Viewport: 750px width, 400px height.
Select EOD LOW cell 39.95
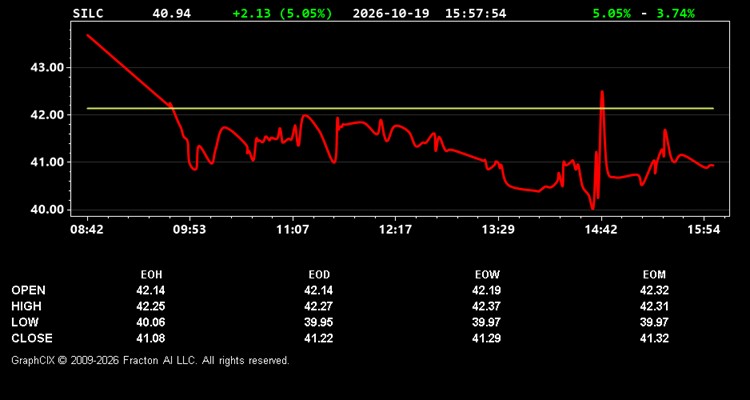coord(319,322)
